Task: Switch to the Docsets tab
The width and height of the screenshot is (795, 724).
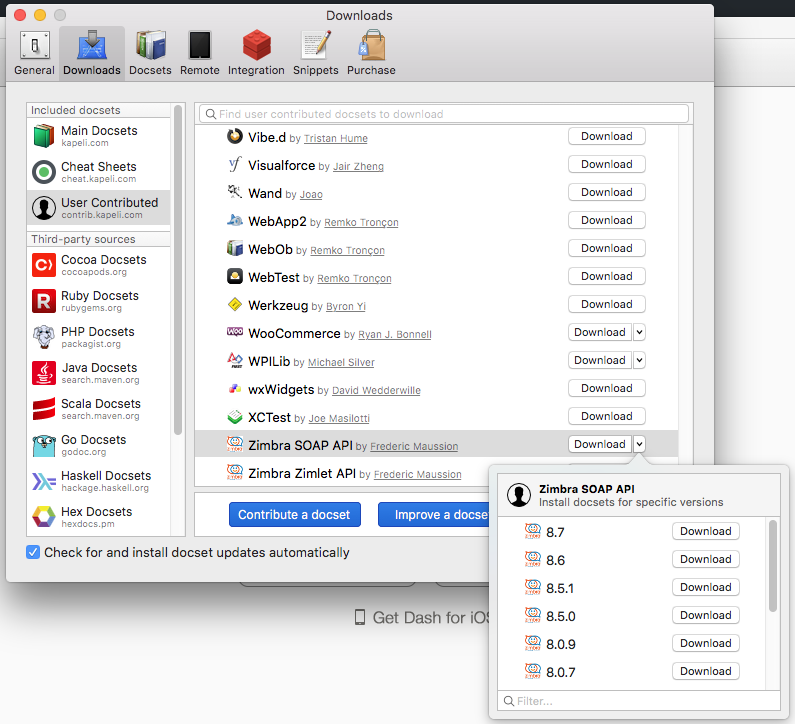Action: 150,53
